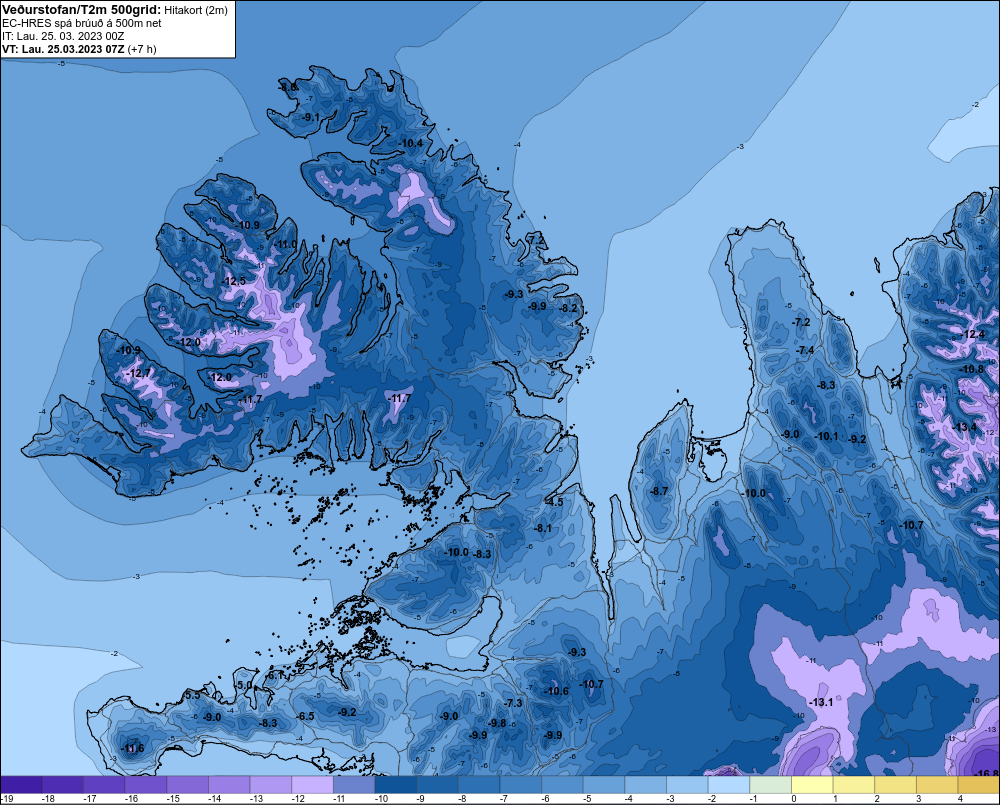The image size is (1000, 805).
Task: Click the pale green legend swatch between -1 and 0
Action: (770, 785)
